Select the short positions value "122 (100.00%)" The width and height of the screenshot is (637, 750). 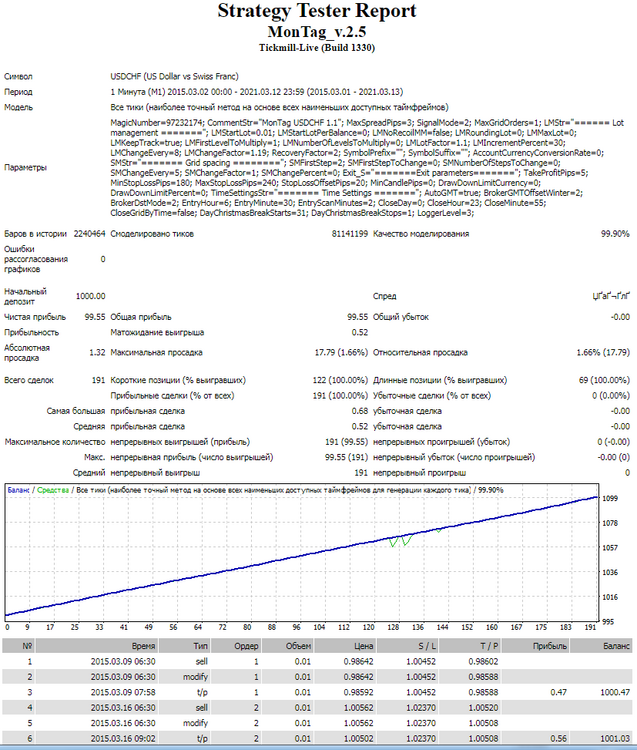pos(340,380)
